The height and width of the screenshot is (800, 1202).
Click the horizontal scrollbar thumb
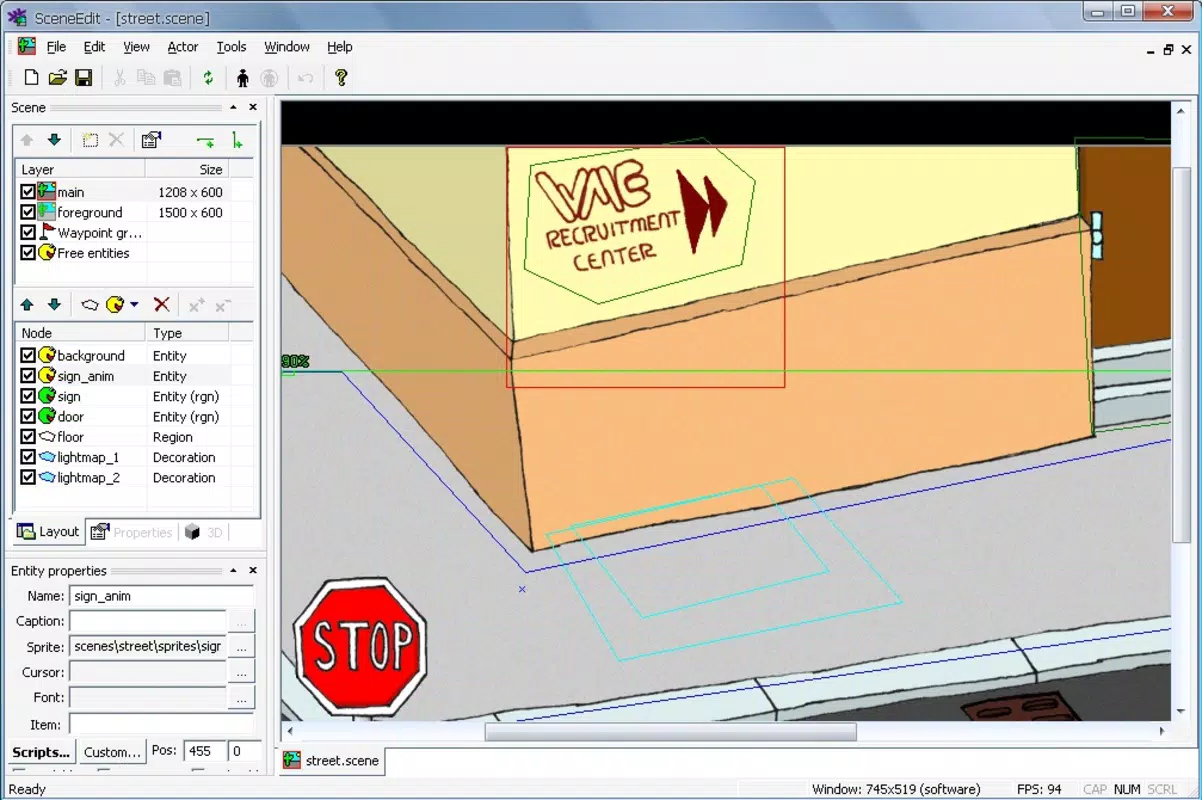tap(670, 732)
